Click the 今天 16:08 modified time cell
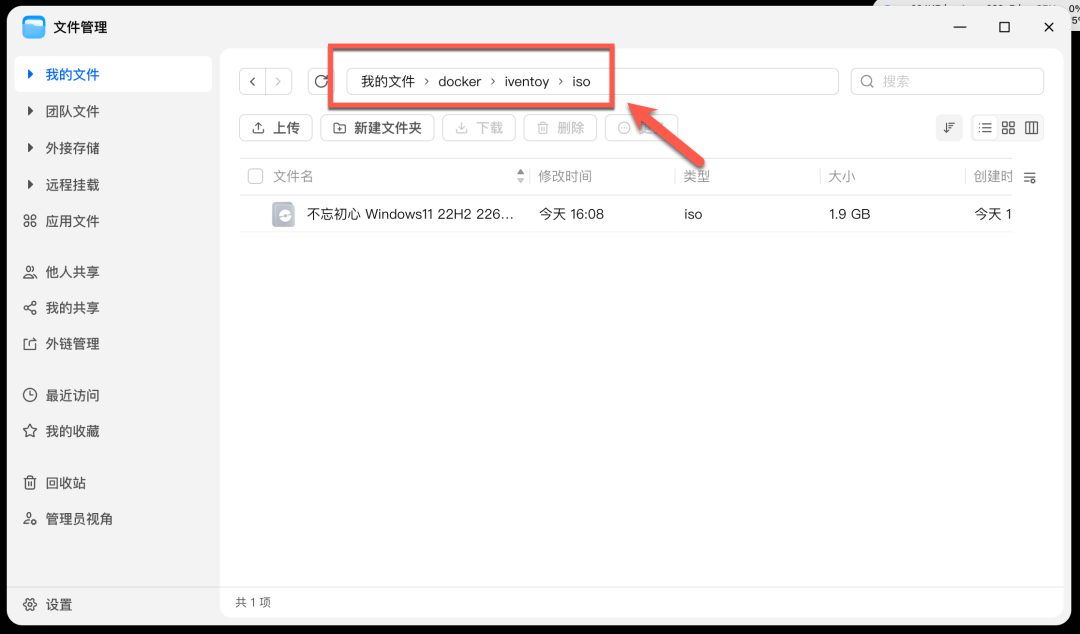This screenshot has width=1080, height=634. coord(571,214)
